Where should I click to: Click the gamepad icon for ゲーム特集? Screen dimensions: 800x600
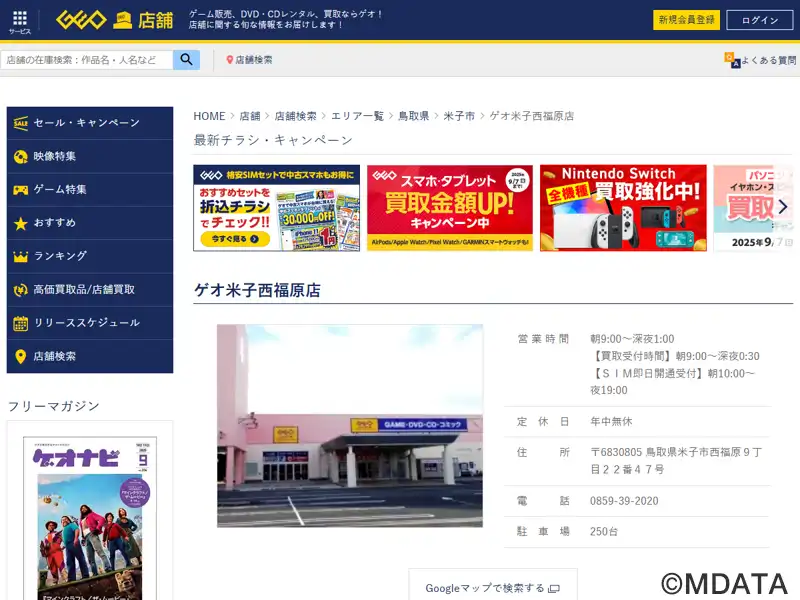(x=20, y=190)
